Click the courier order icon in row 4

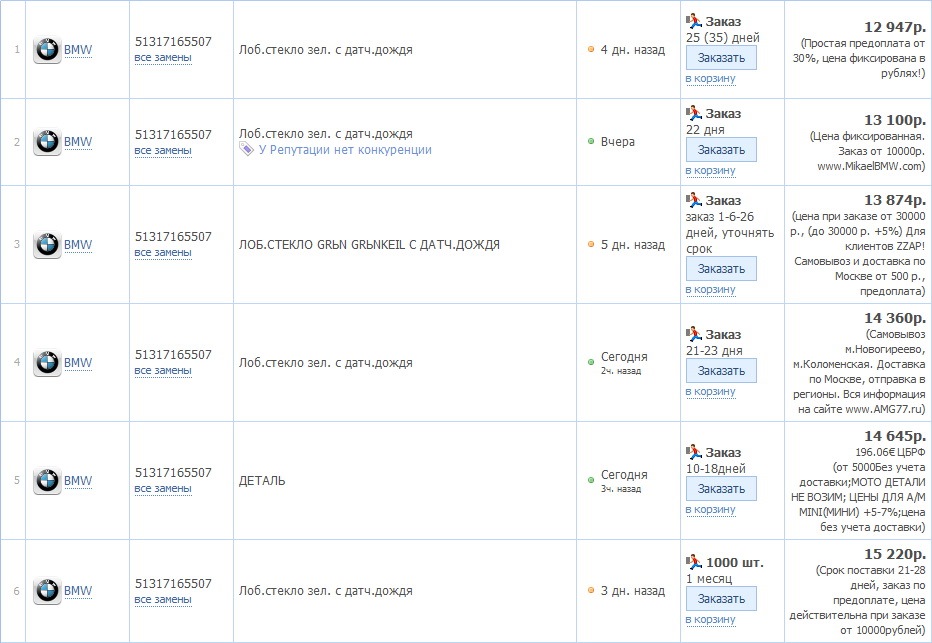pyautogui.click(x=693, y=333)
